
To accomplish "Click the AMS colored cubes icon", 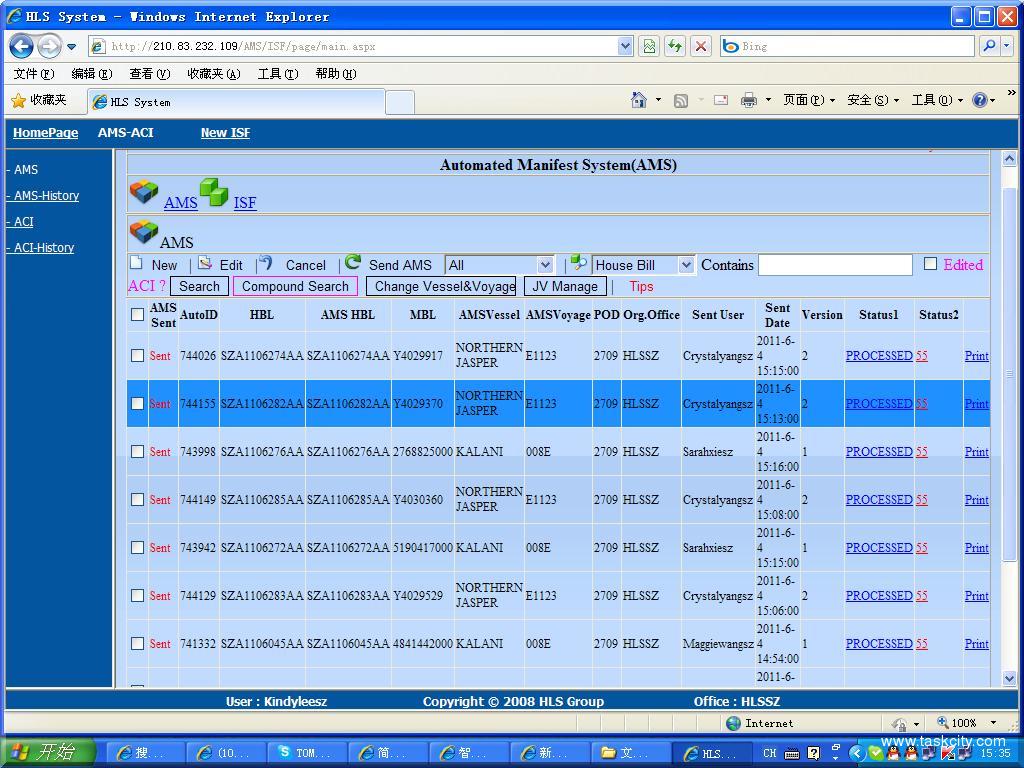I will pos(144,192).
